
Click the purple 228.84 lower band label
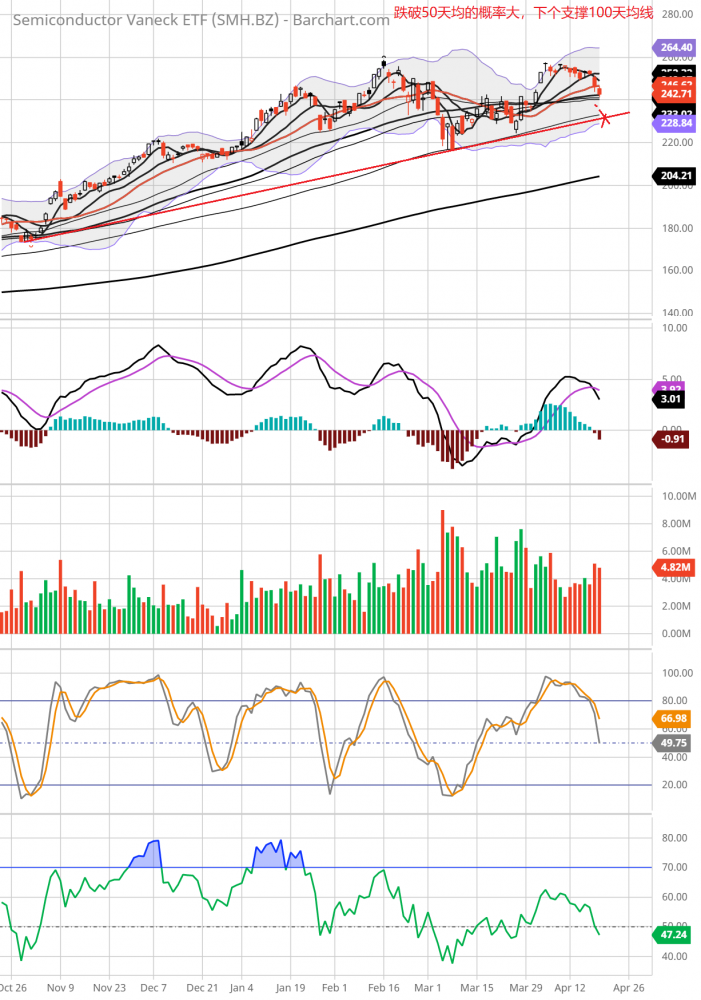tap(672, 122)
